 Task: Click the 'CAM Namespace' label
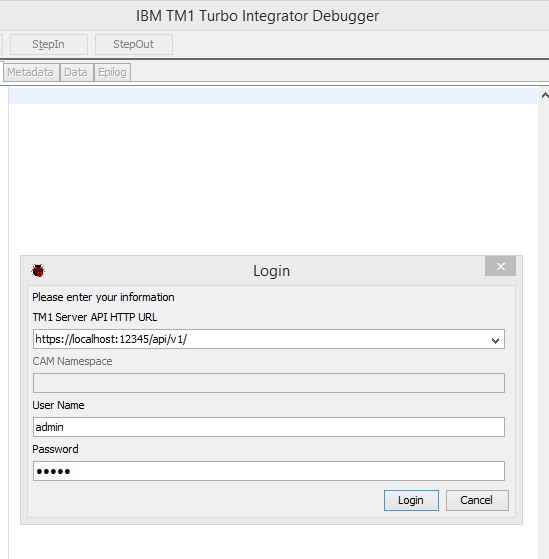[72, 361]
